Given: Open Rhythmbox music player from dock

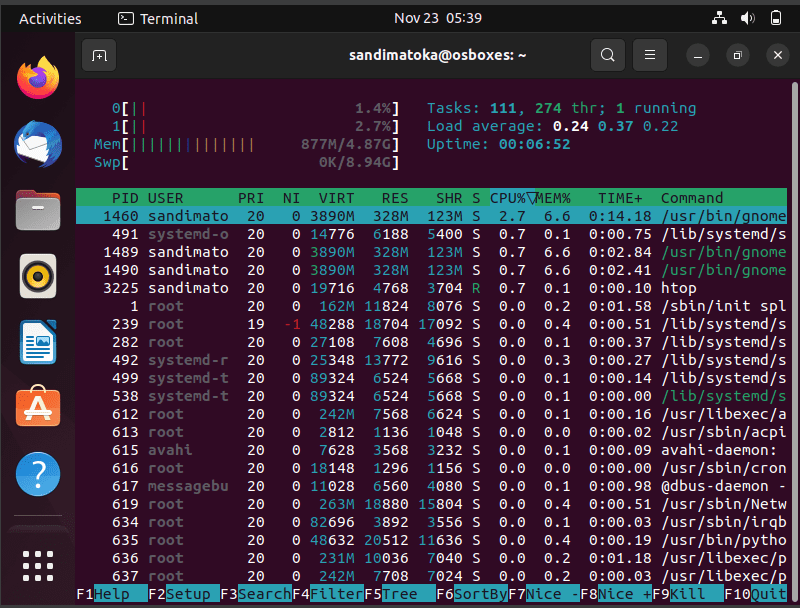Looking at the screenshot, I should pyautogui.click(x=38, y=276).
